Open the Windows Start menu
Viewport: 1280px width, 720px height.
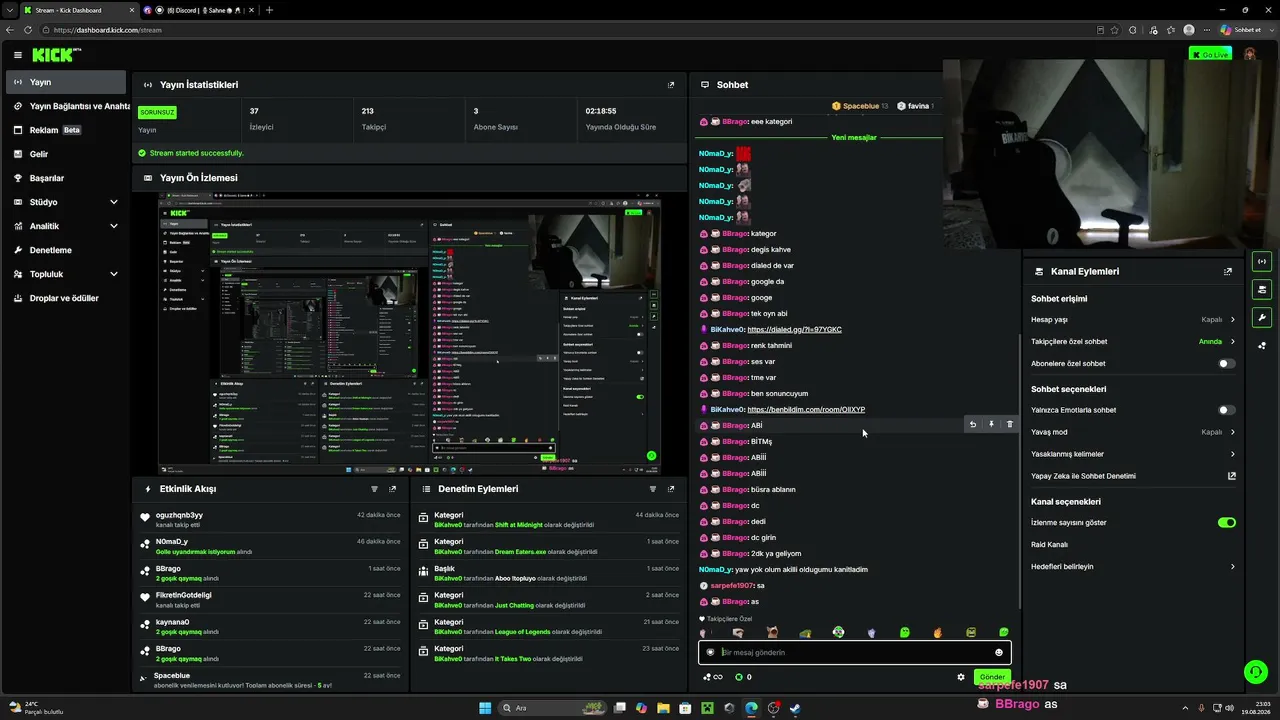coord(485,708)
